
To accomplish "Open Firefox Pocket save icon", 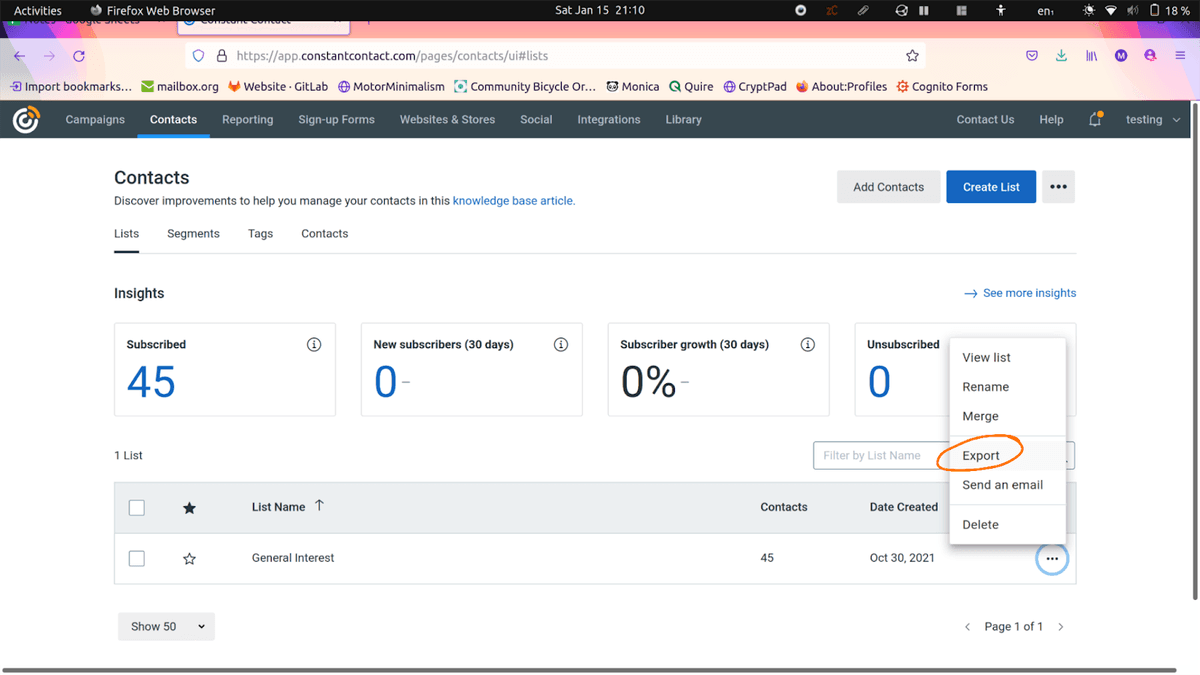I will [1032, 56].
